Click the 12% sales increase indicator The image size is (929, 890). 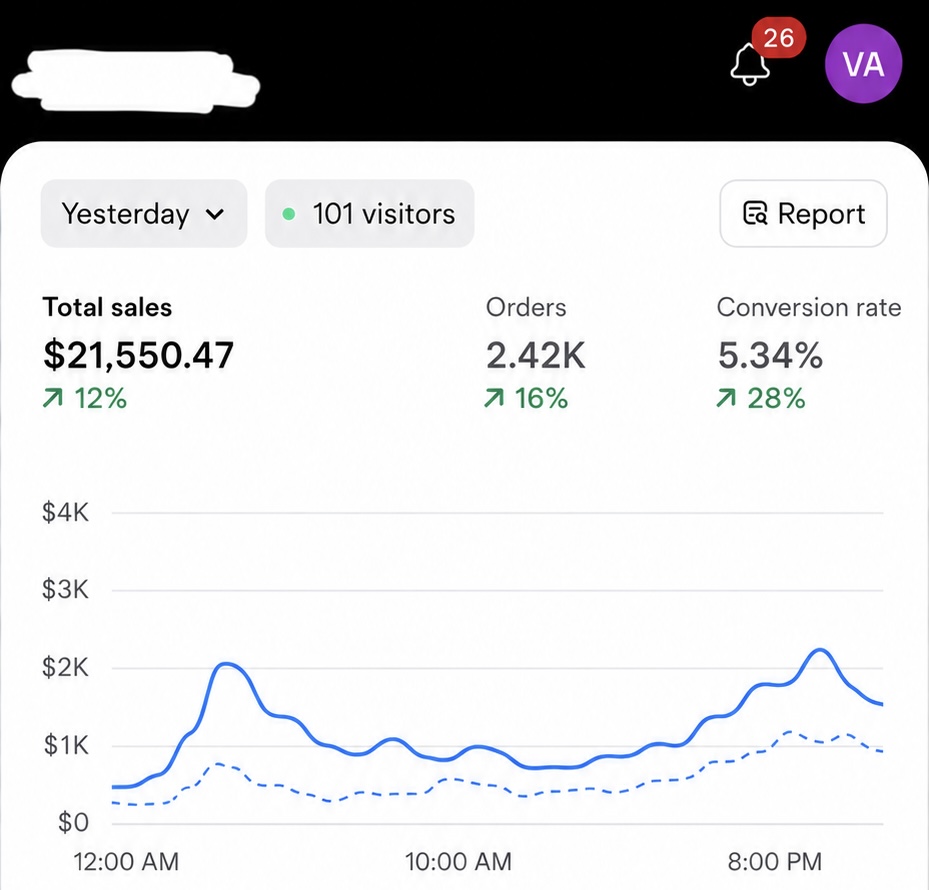(85, 398)
